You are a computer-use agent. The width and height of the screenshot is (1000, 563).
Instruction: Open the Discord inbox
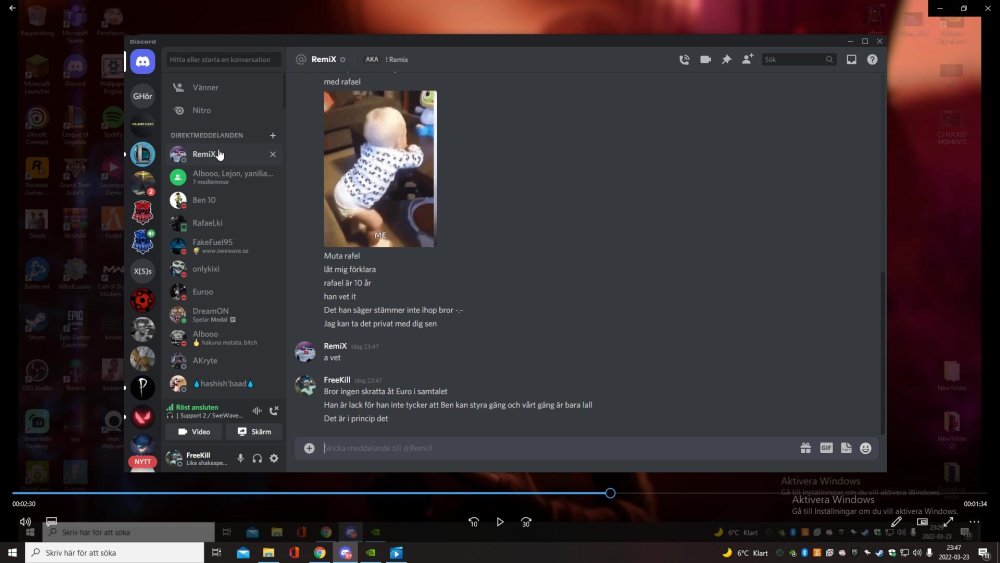coord(851,59)
